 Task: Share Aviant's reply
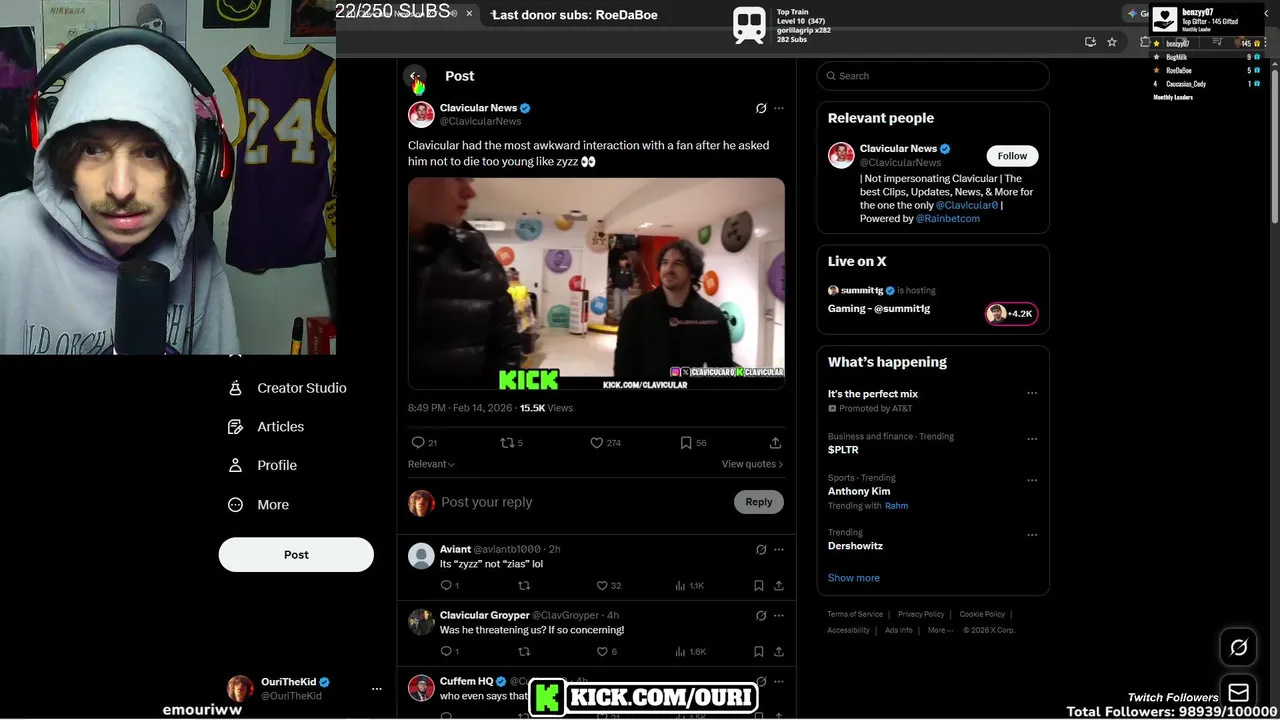pyautogui.click(x=779, y=586)
